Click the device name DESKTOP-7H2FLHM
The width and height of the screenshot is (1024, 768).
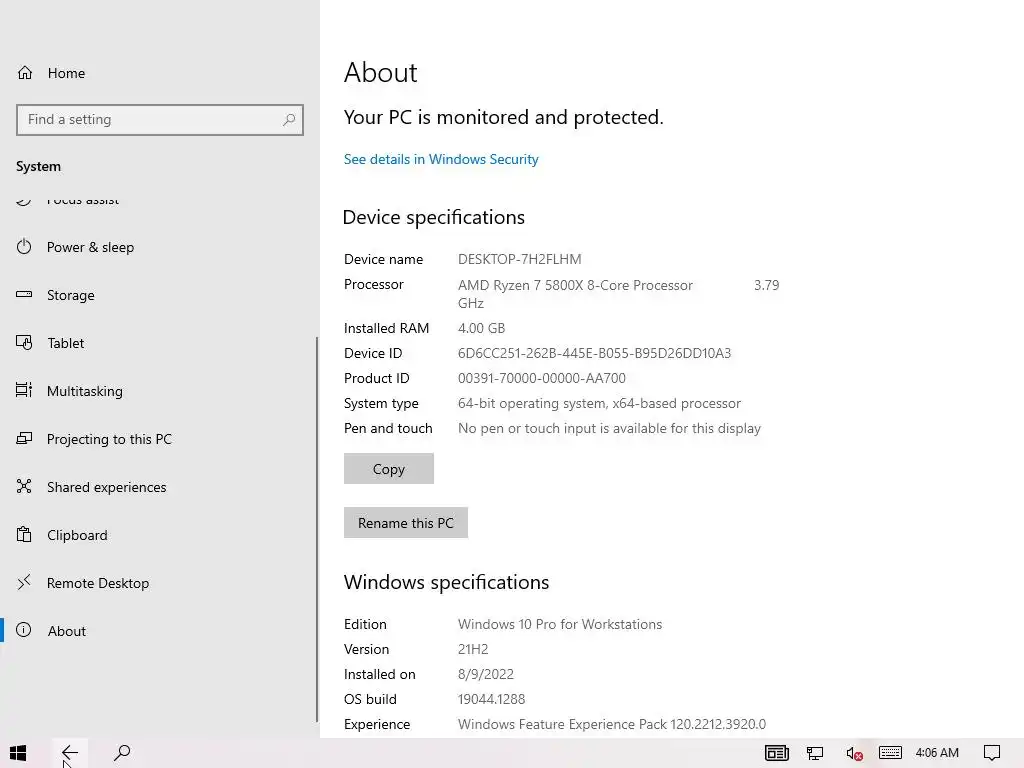pos(519,259)
